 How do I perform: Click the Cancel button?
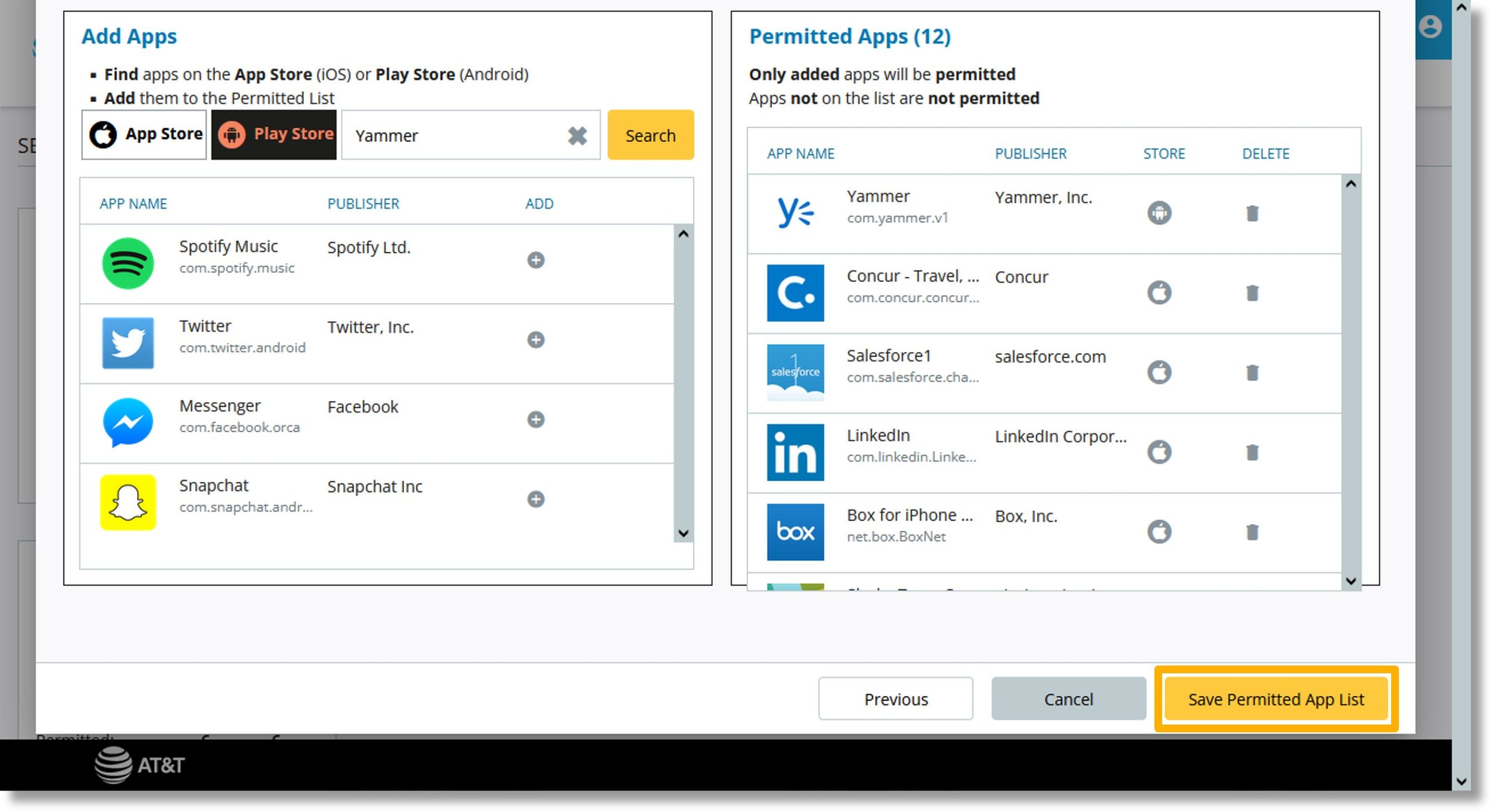click(1068, 698)
